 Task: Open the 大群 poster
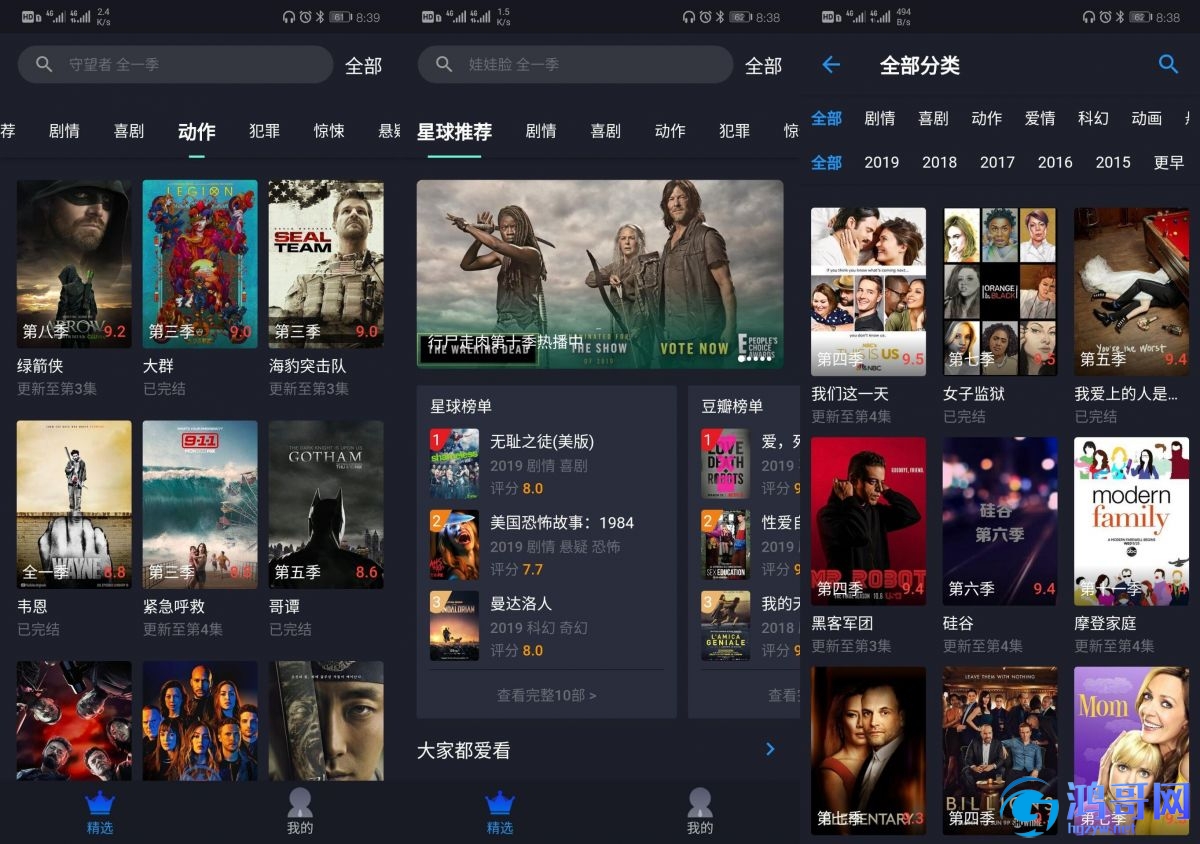click(200, 264)
